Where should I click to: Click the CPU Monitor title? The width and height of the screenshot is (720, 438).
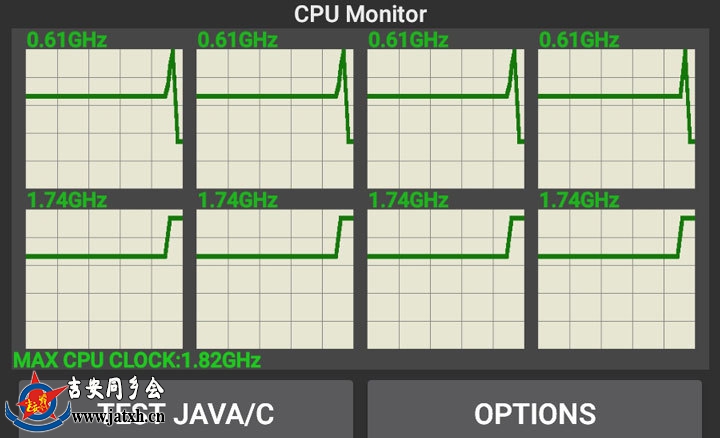pyautogui.click(x=360, y=14)
